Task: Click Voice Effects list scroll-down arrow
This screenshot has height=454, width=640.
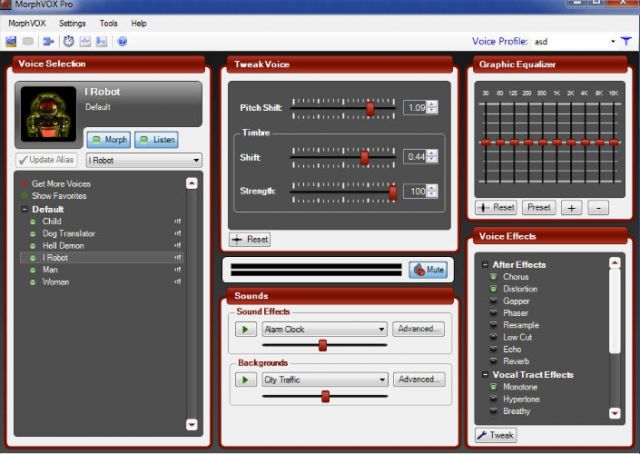Action: point(615,413)
